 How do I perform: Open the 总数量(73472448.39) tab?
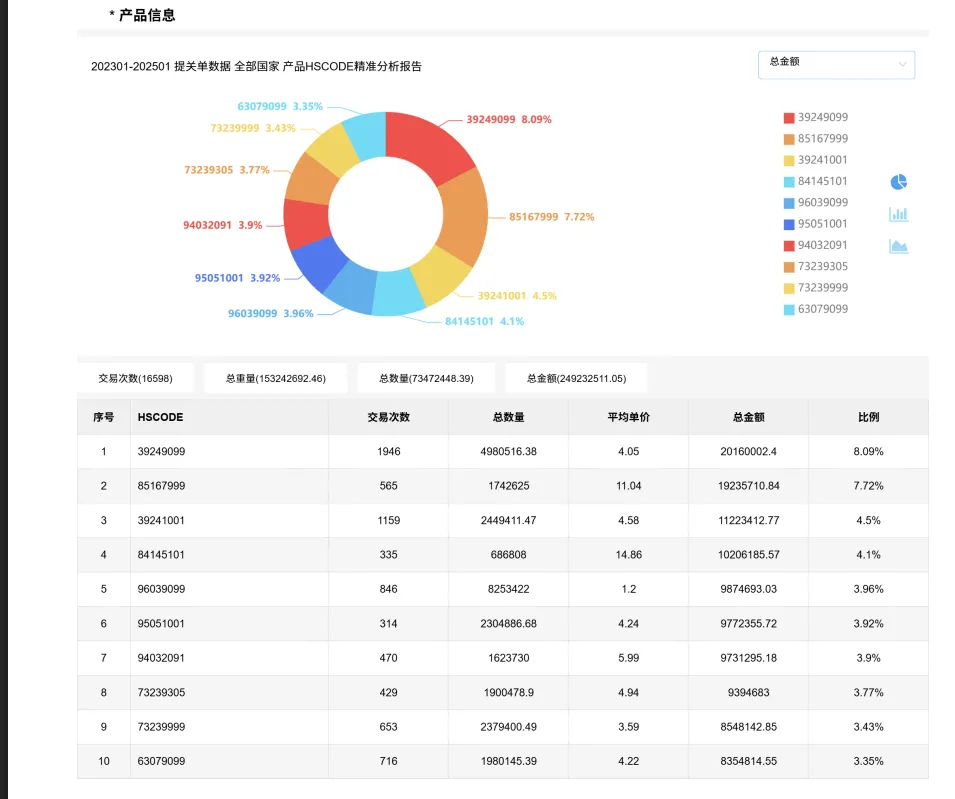(426, 378)
